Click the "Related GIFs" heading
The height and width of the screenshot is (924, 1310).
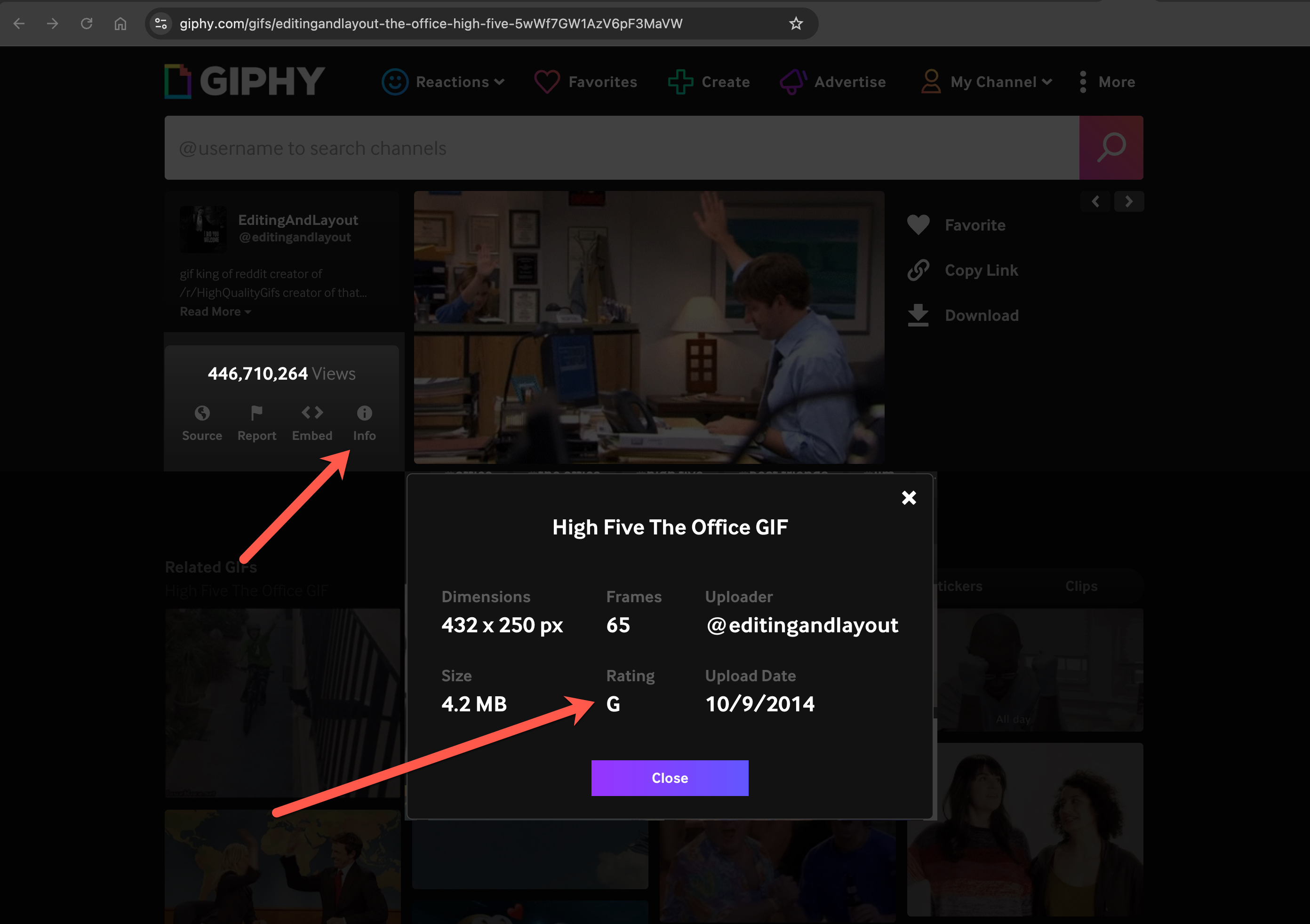pyautogui.click(x=210, y=567)
